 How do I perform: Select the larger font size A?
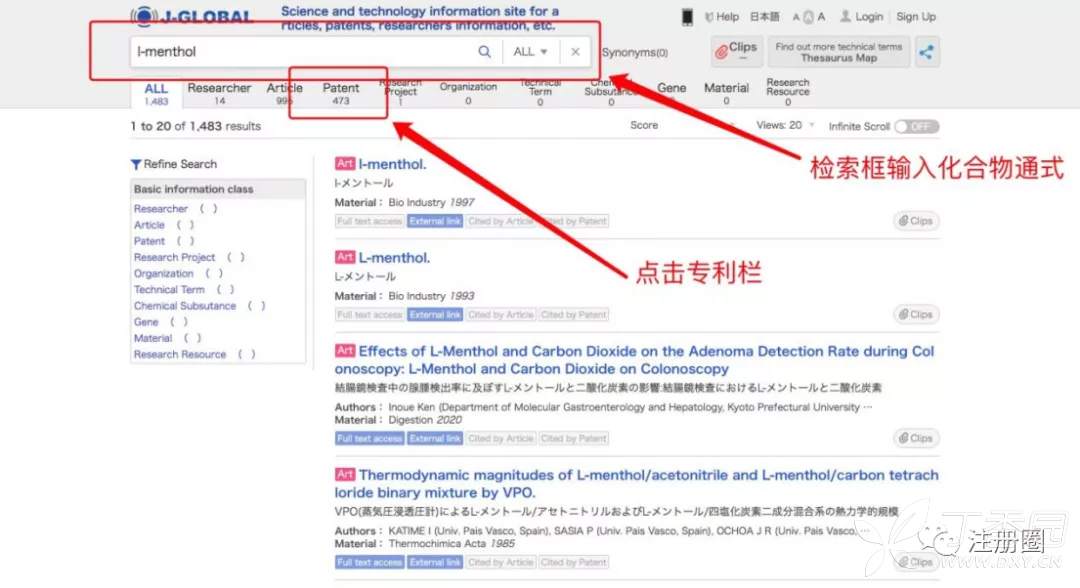coord(821,17)
